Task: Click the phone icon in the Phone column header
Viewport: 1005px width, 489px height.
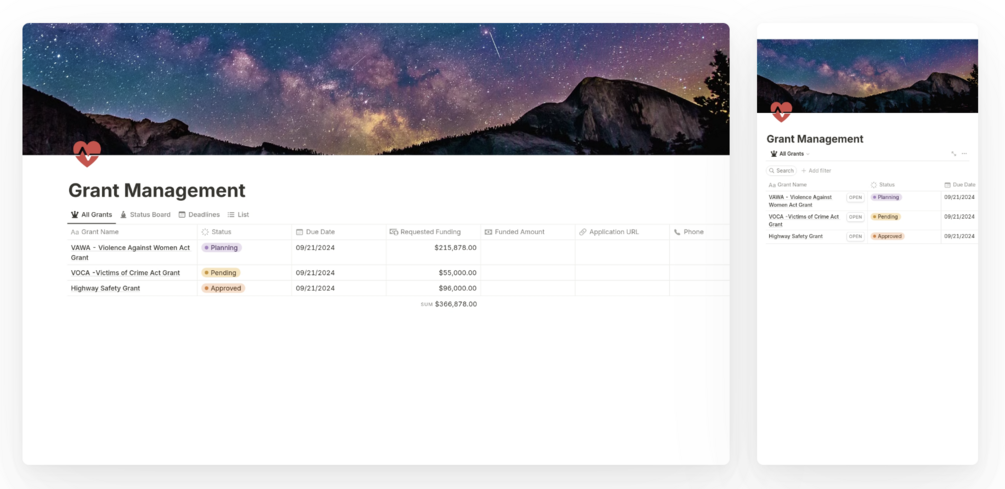Action: pos(677,232)
